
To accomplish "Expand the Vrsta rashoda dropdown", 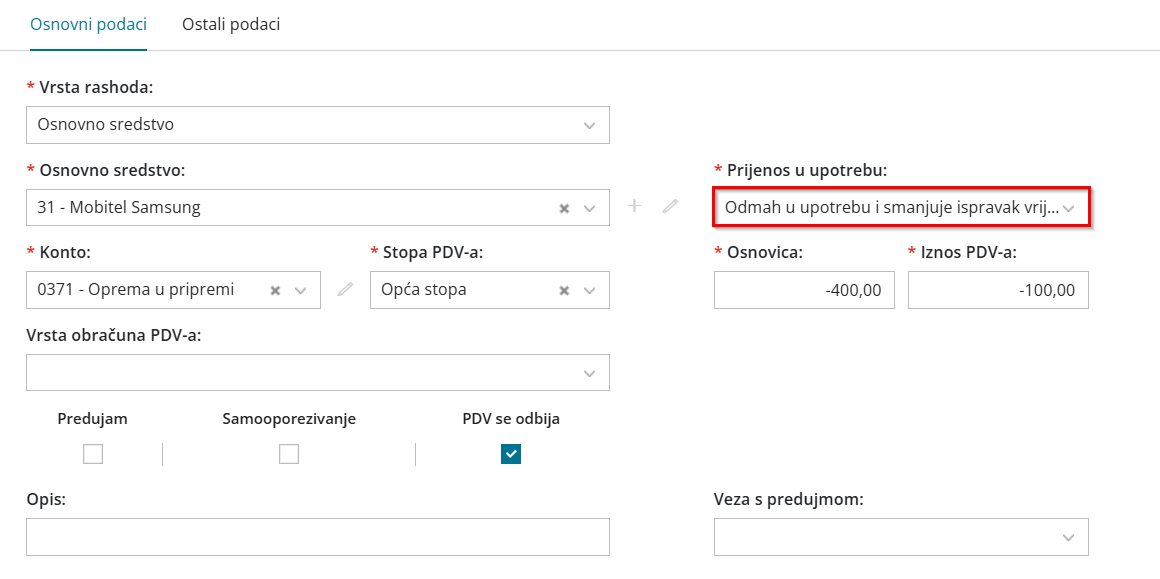I will [590, 125].
